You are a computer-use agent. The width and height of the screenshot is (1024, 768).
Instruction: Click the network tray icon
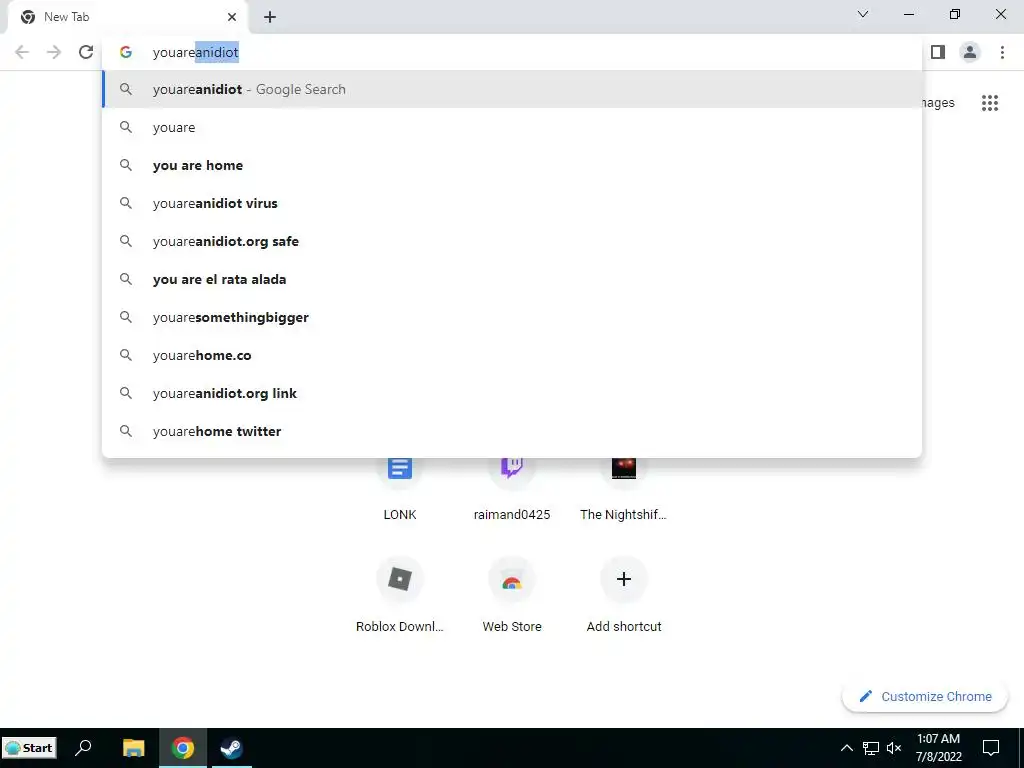point(871,748)
